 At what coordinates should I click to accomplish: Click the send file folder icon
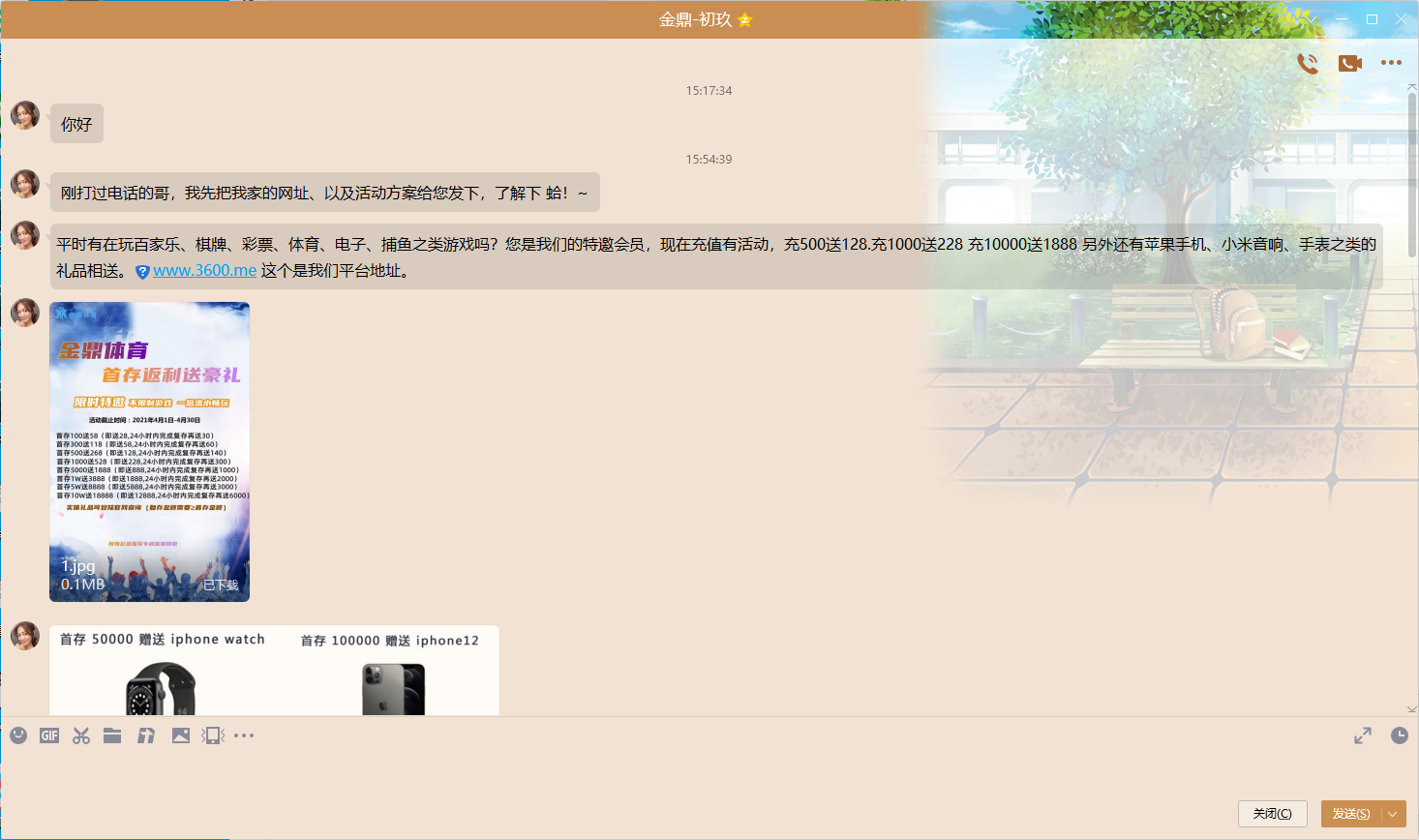[112, 735]
